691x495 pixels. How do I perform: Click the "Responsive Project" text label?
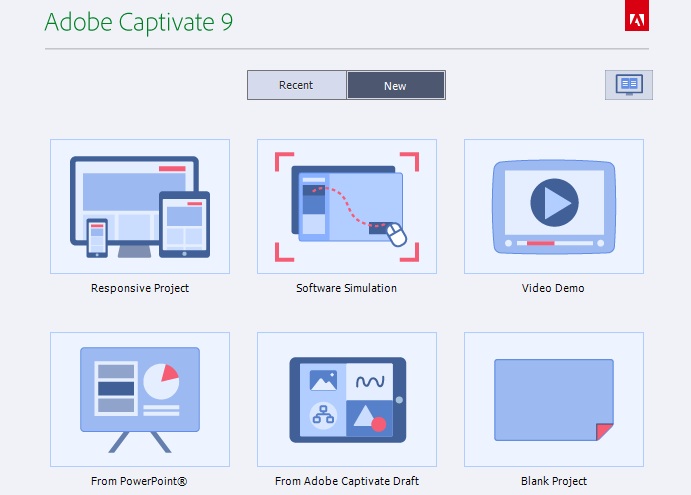point(140,288)
